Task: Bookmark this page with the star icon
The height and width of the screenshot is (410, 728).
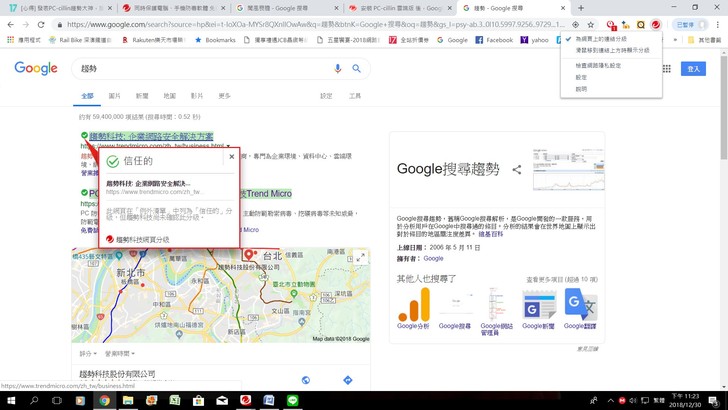Action: click(x=591, y=24)
